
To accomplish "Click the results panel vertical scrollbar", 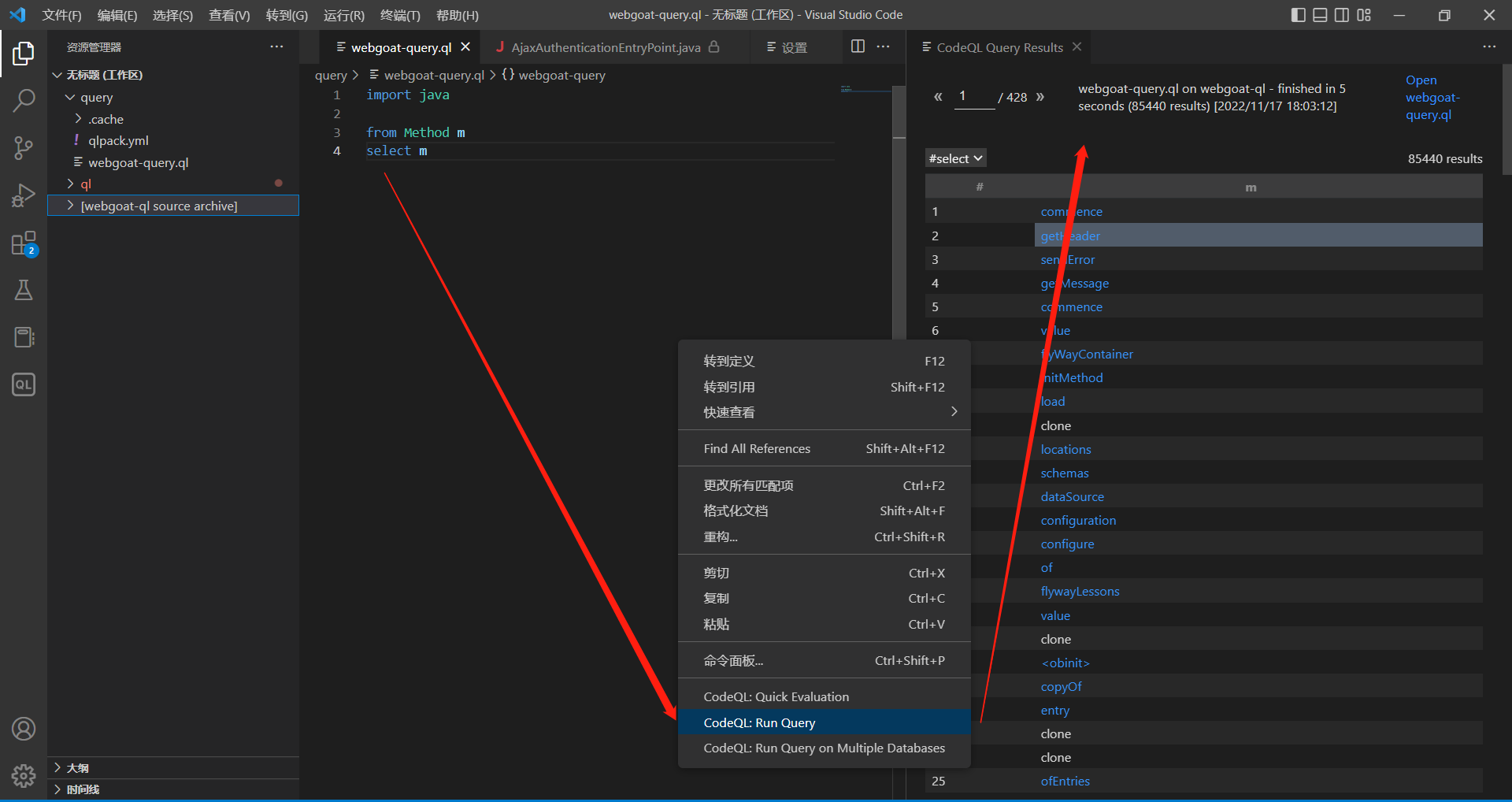I will 1507,118.
